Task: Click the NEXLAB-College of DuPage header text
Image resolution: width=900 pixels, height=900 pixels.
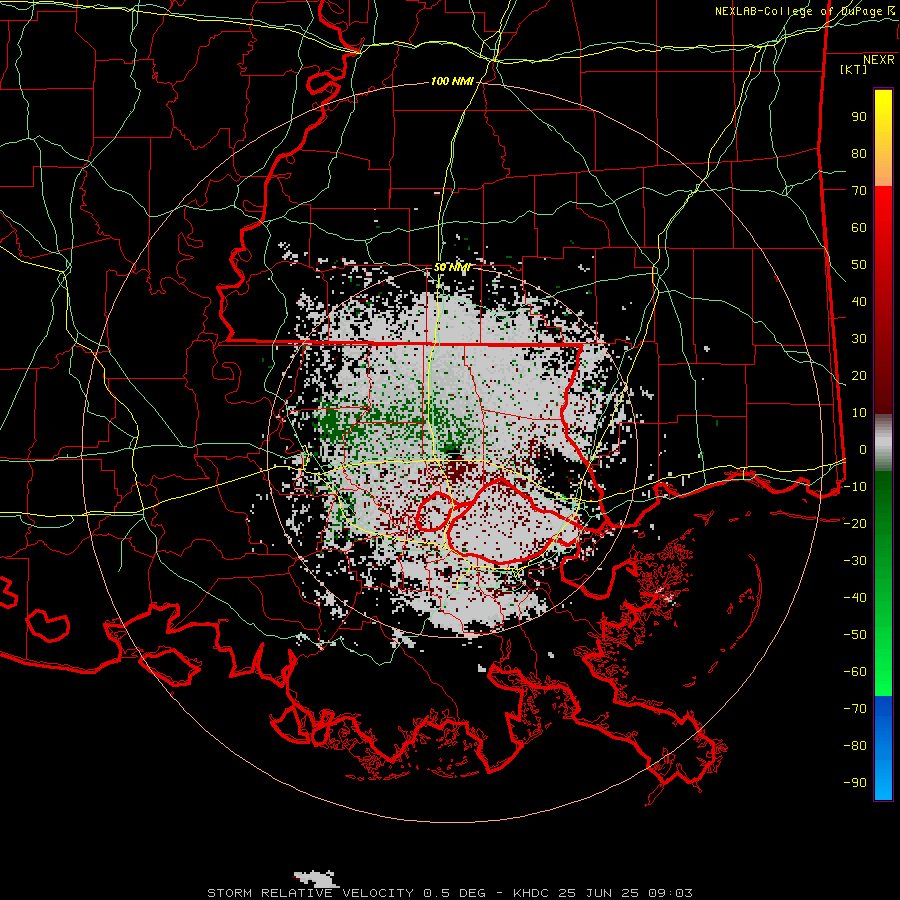Action: (798, 11)
